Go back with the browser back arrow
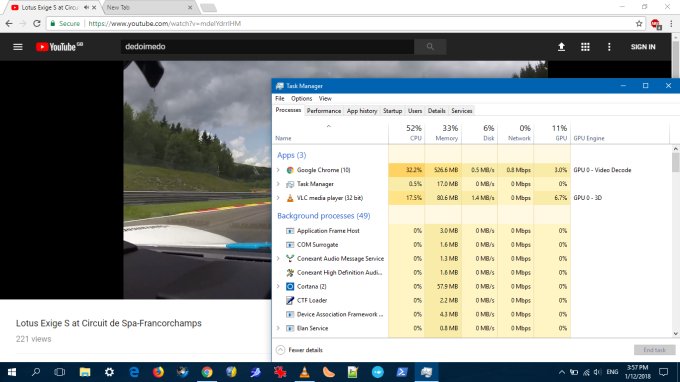Viewport: 680px width, 382px height. coord(9,23)
